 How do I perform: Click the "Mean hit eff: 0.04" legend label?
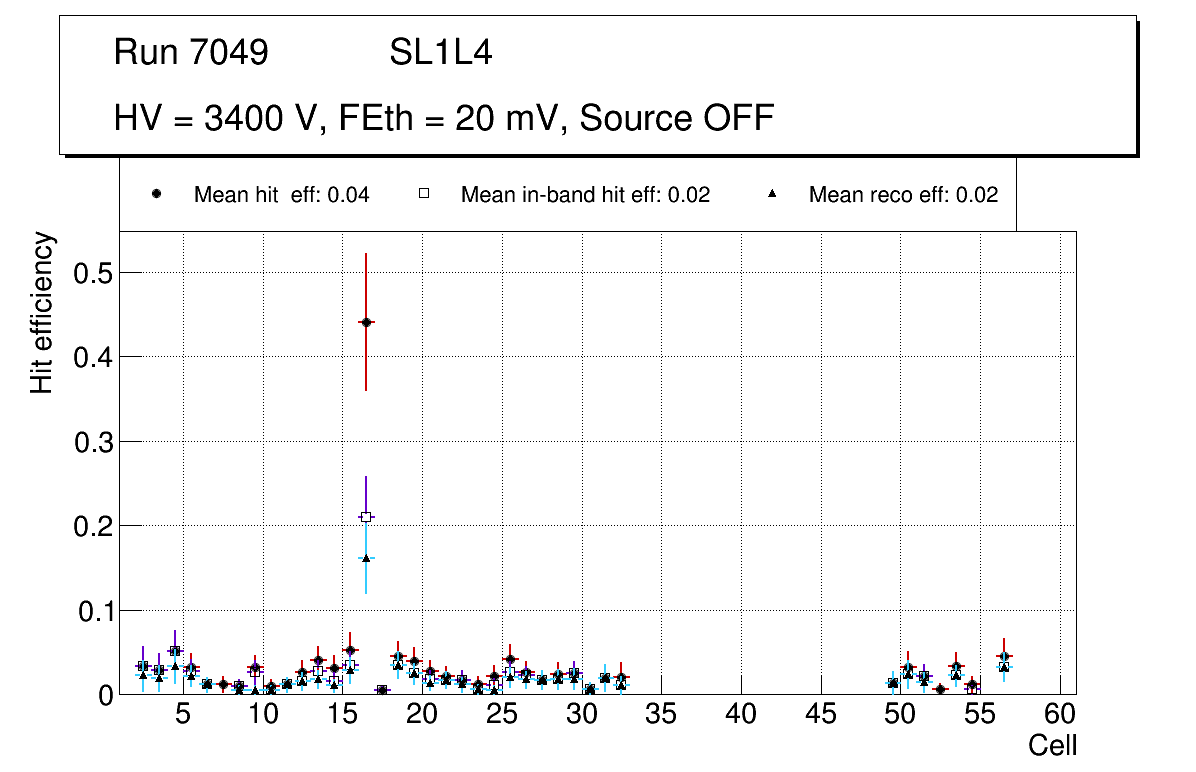(281, 195)
